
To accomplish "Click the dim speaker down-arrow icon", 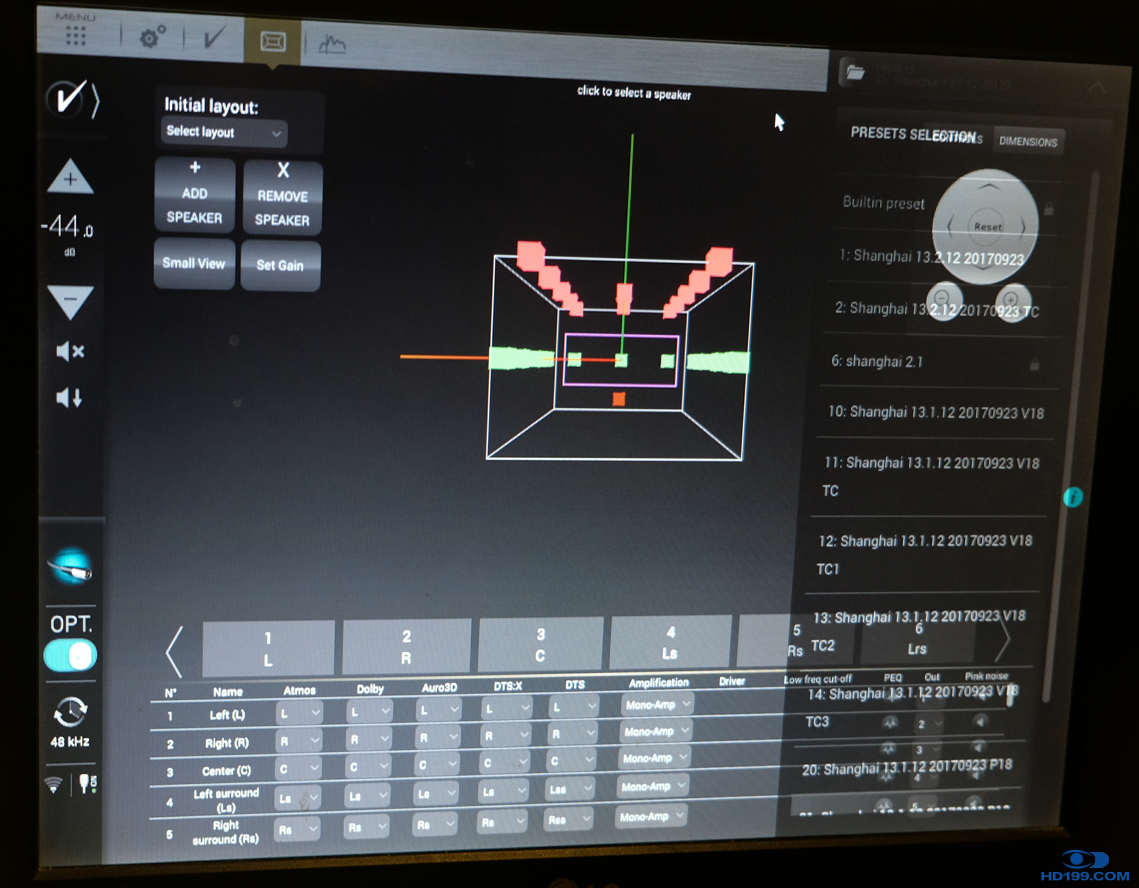I will coord(69,398).
